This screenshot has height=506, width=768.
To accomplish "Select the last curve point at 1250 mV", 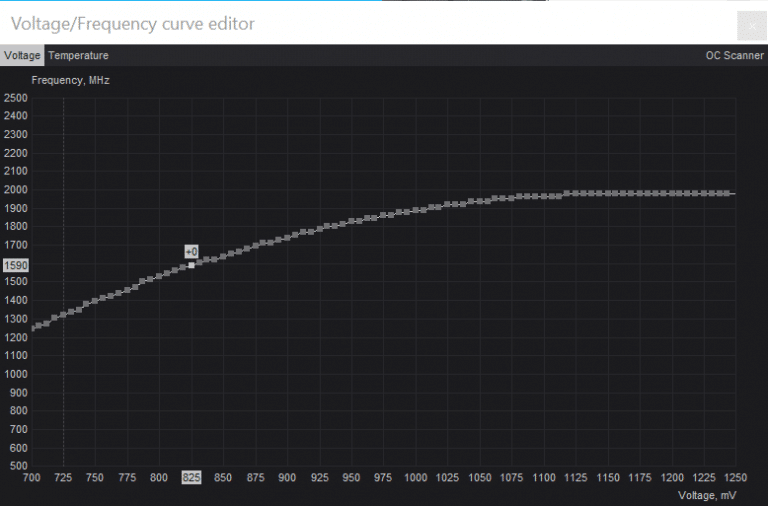I will coord(733,193).
